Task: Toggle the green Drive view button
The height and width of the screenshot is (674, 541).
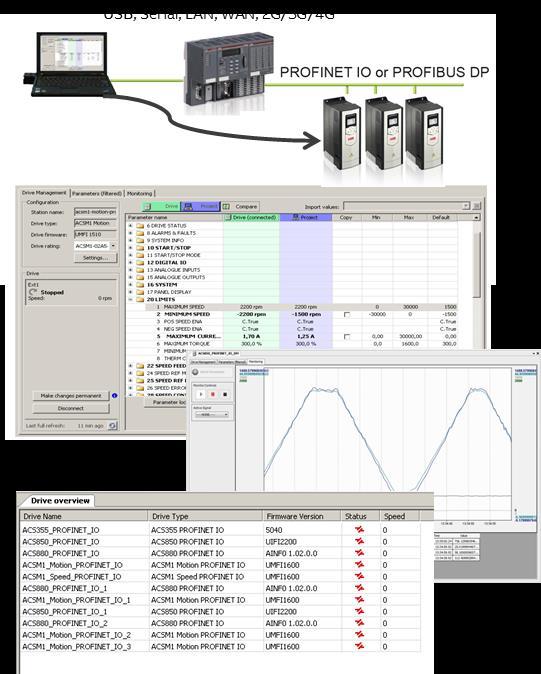Action: (161, 206)
